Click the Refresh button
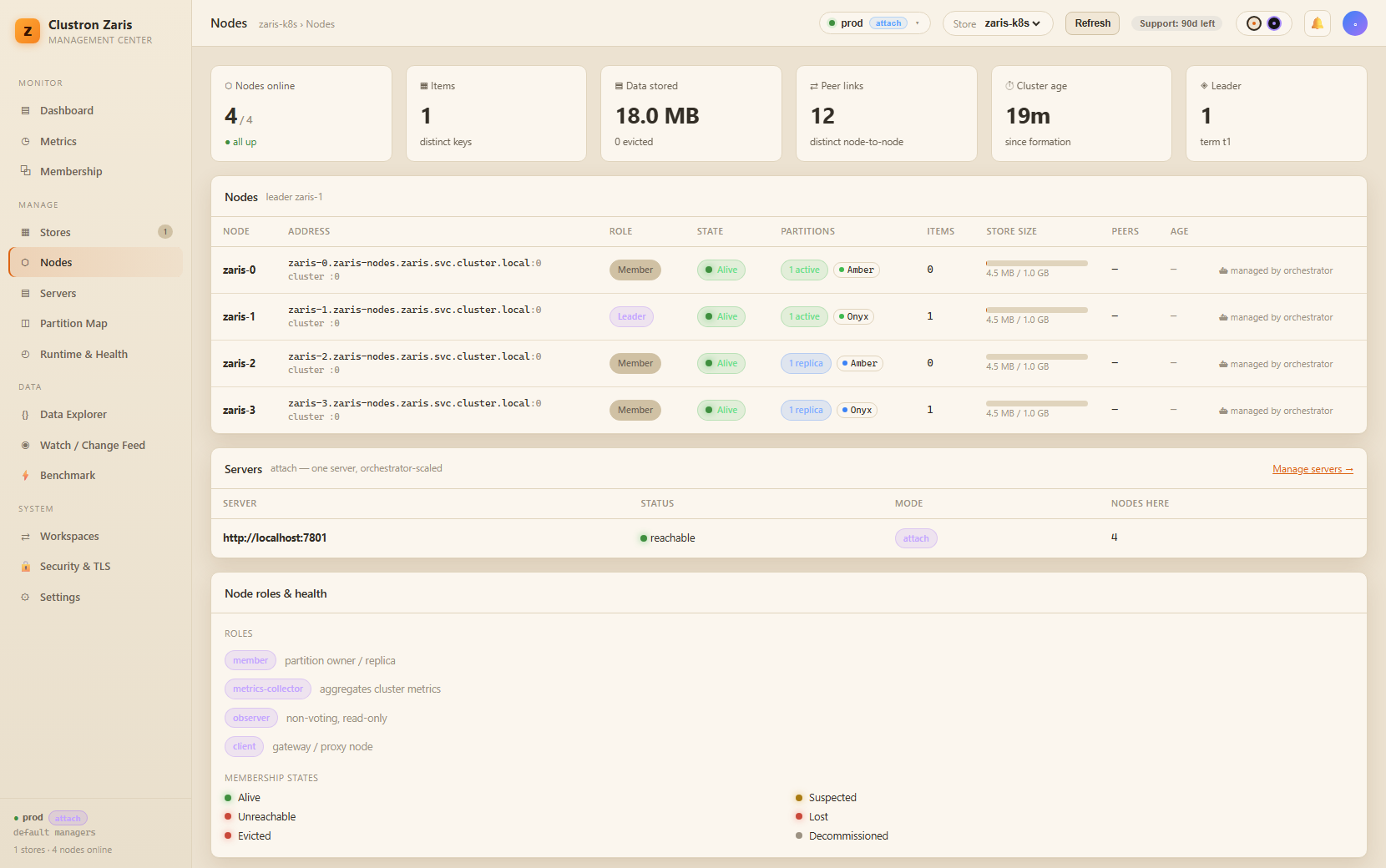 pyautogui.click(x=1092, y=23)
